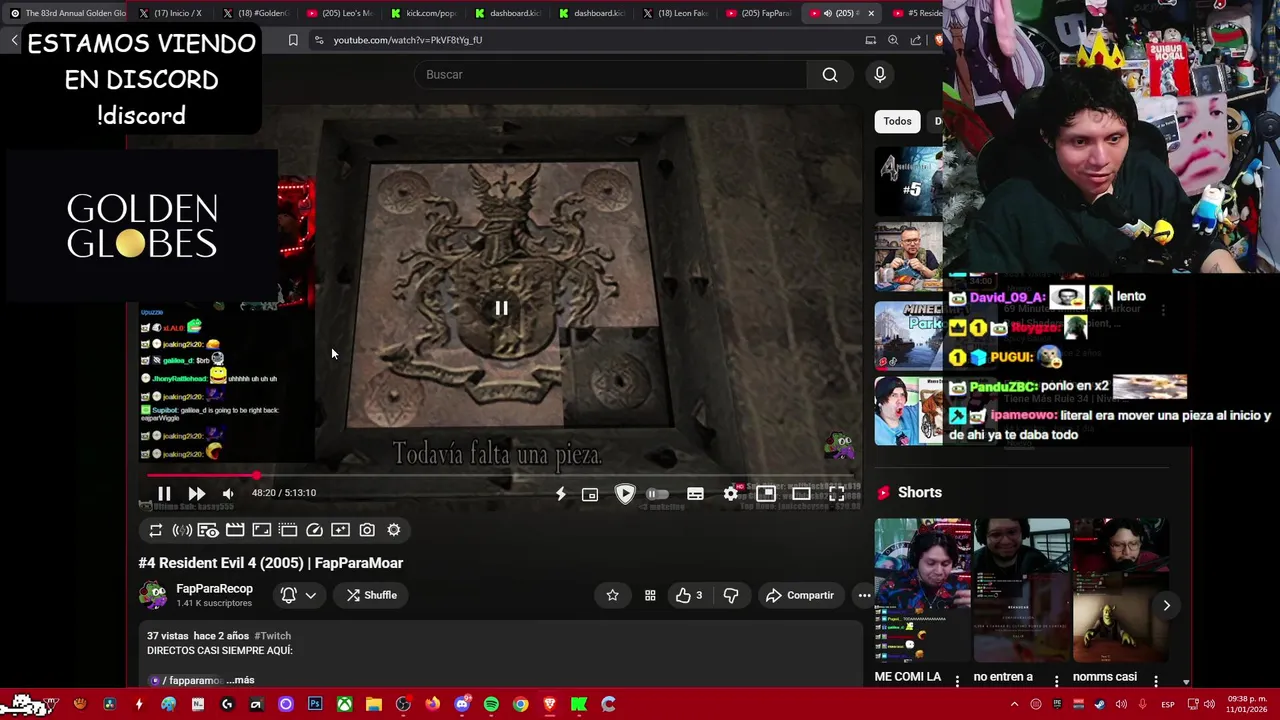Seek on the red video progress bar
This screenshot has width=1280, height=720.
click(500, 476)
